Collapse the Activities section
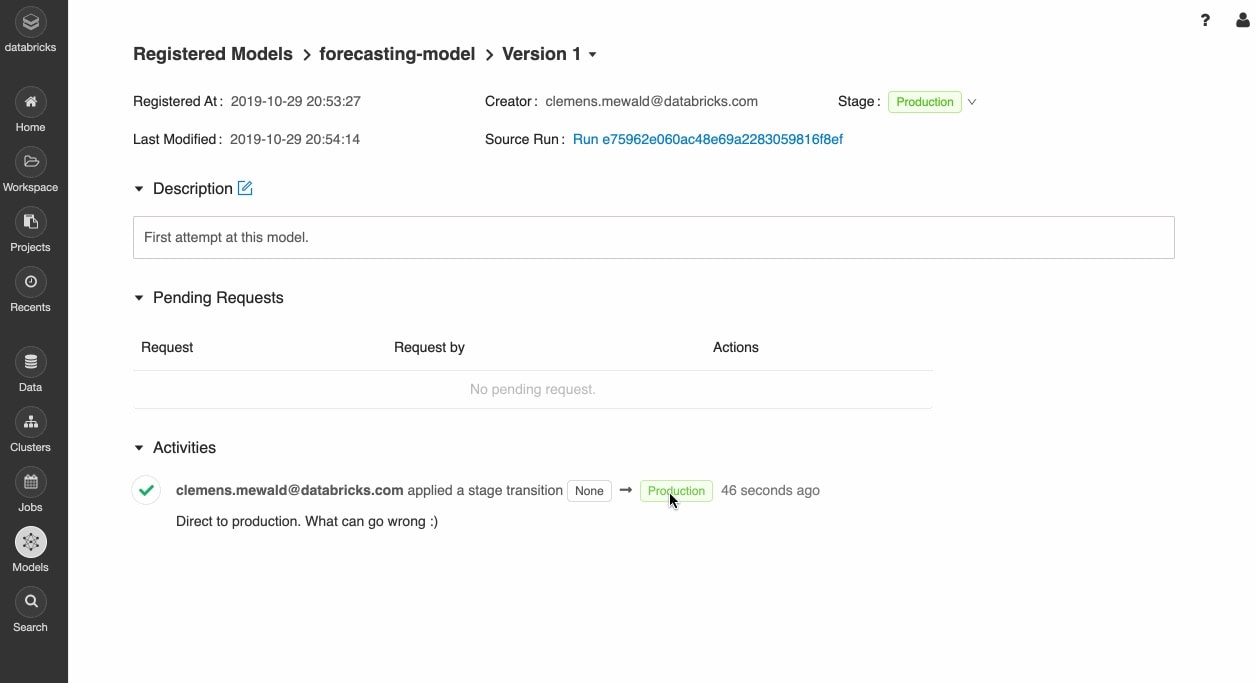 [139, 448]
